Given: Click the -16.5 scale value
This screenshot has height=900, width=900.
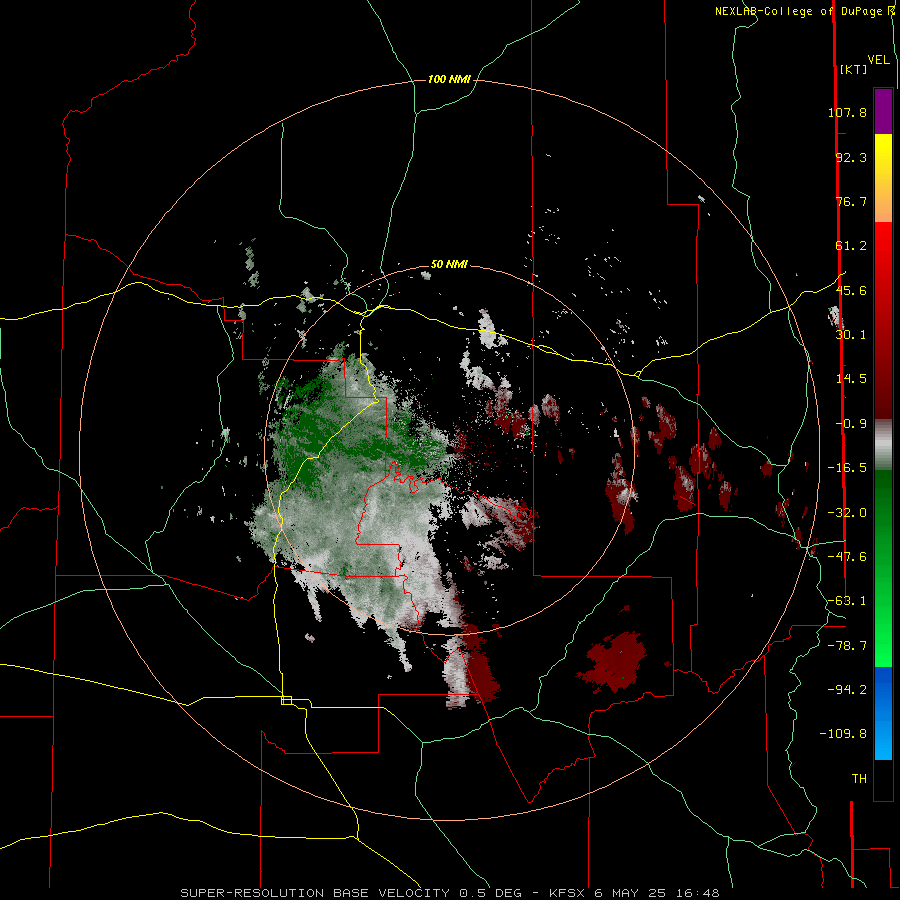Looking at the screenshot, I should pos(847,468).
